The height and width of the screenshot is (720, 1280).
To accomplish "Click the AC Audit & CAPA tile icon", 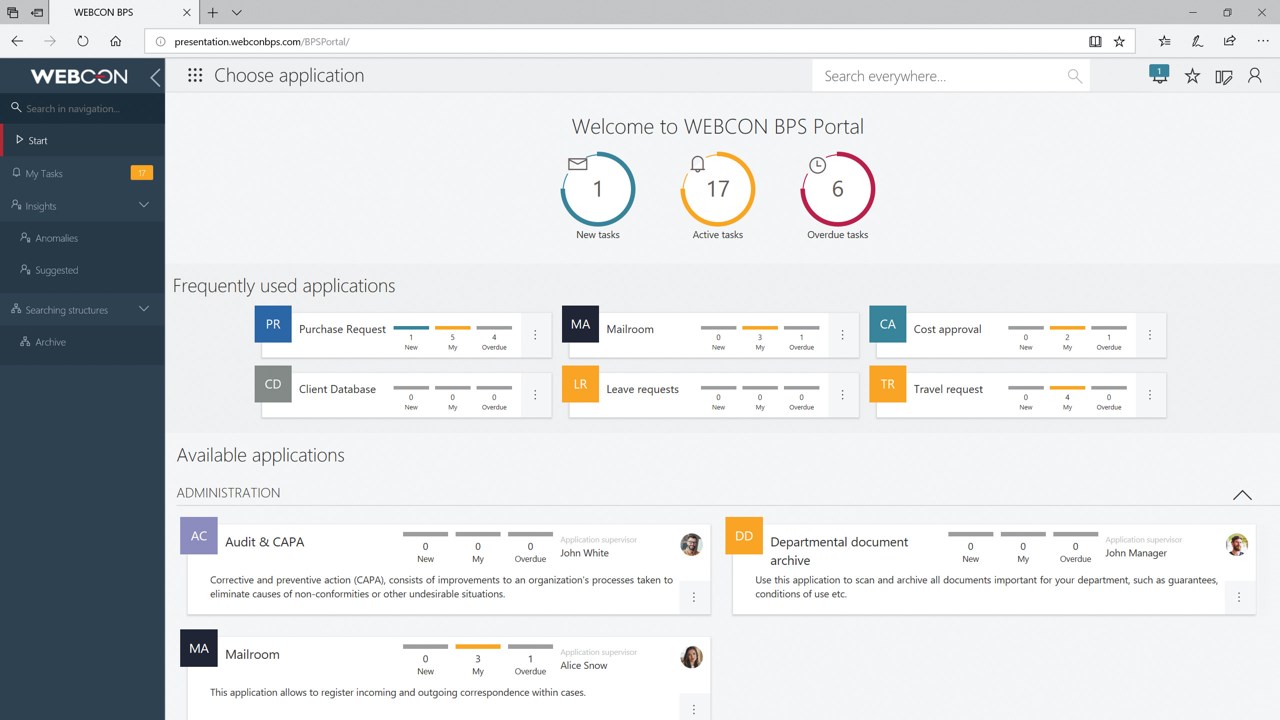I will 199,536.
